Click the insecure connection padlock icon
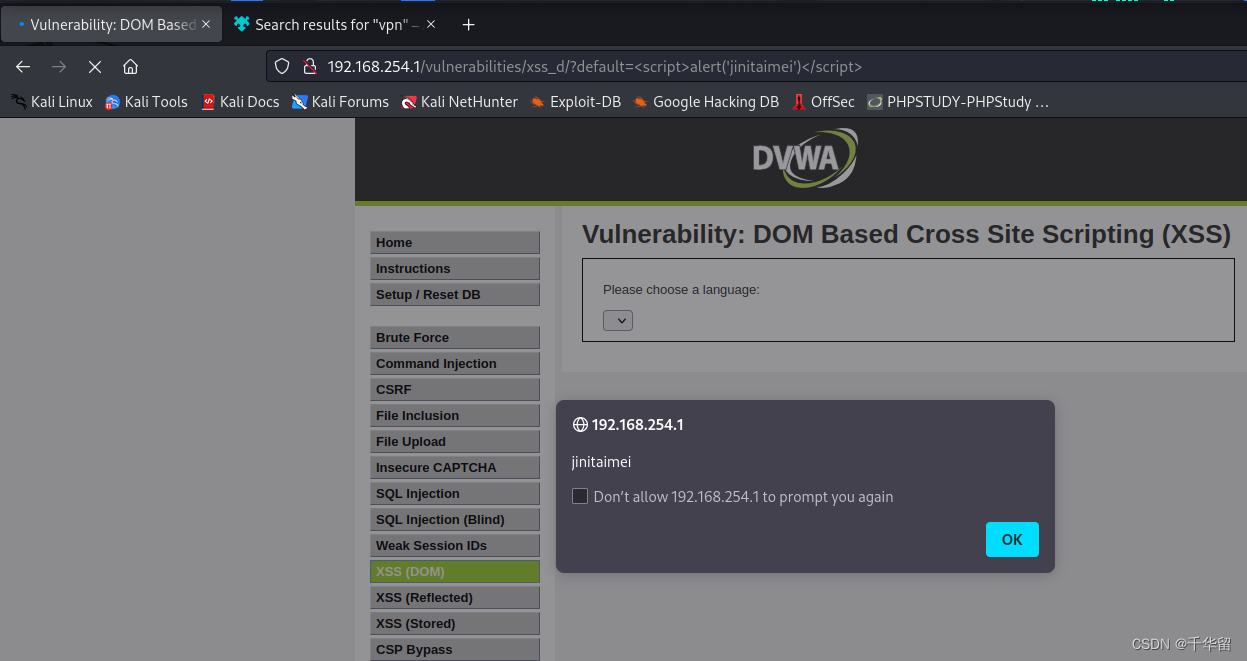The width and height of the screenshot is (1247, 661). 309,66
